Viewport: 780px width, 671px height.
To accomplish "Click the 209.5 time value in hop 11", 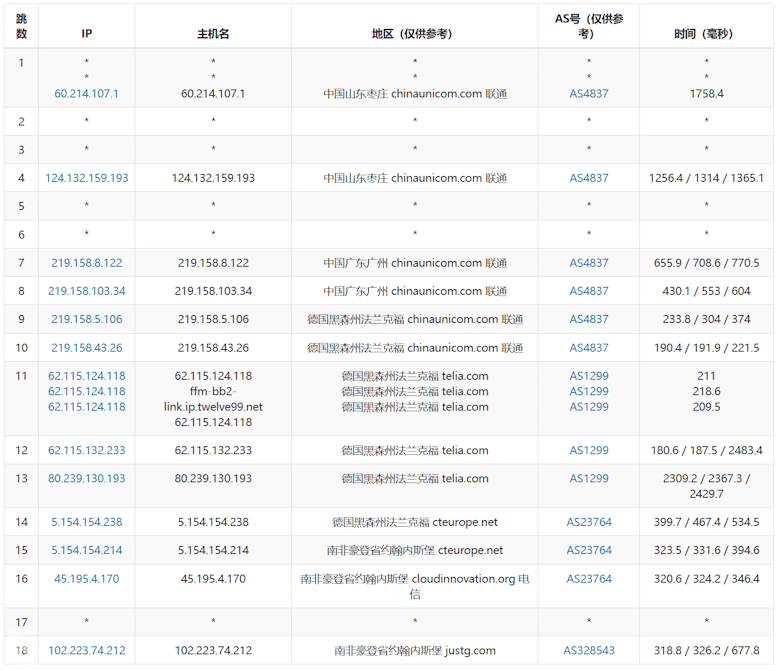I will click(706, 407).
